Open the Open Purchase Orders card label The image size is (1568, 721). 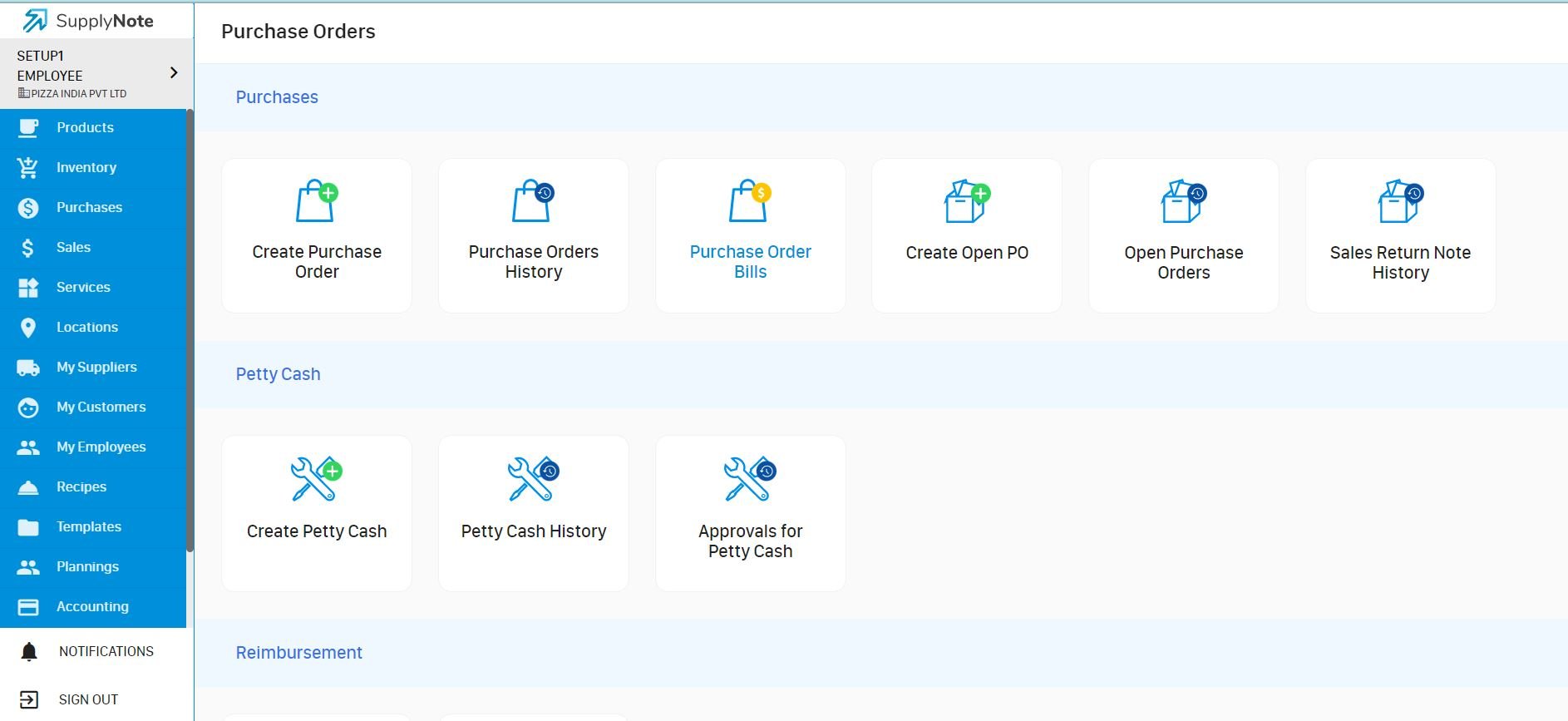tap(1184, 263)
